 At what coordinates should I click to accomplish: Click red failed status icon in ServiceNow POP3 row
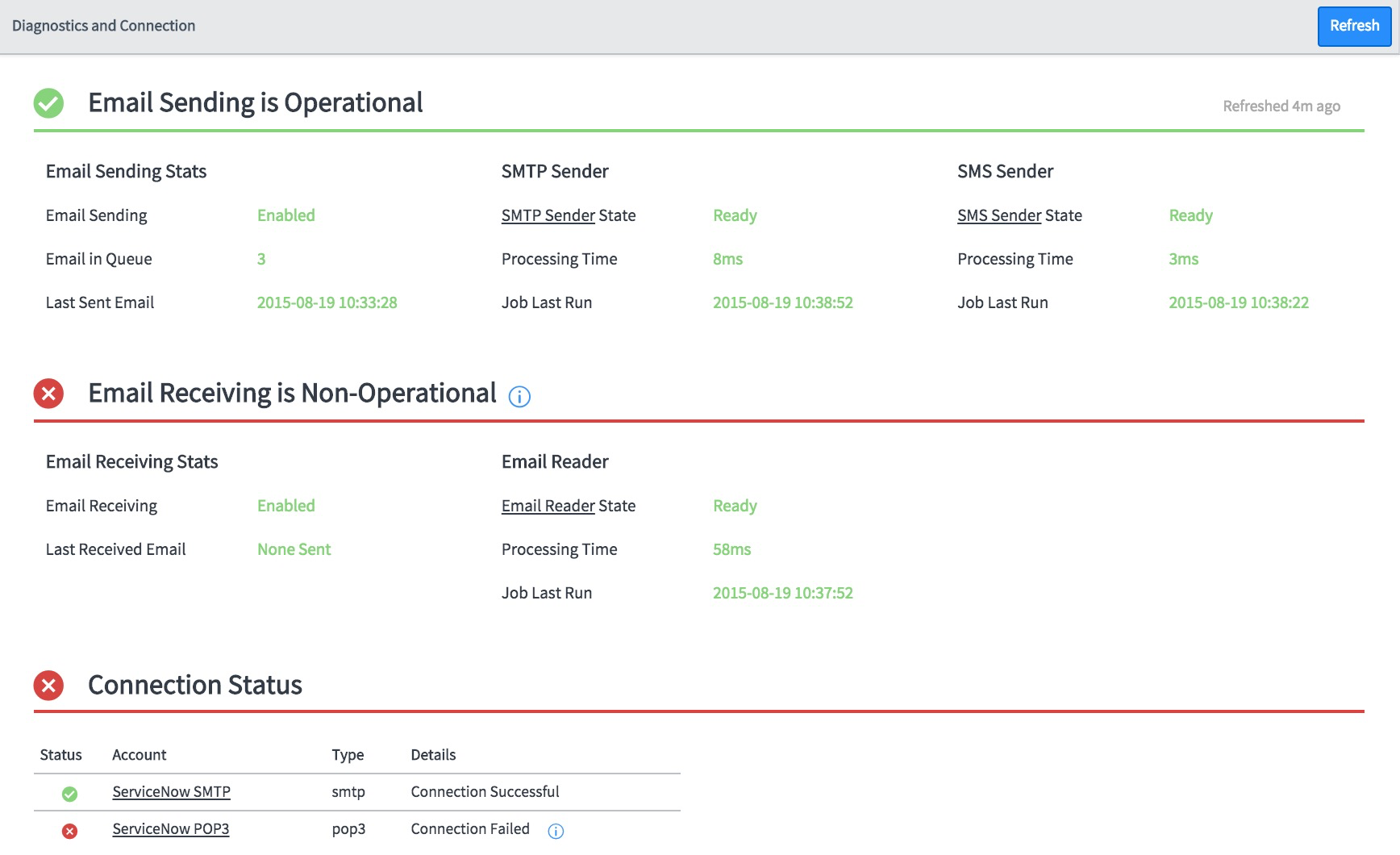70,832
